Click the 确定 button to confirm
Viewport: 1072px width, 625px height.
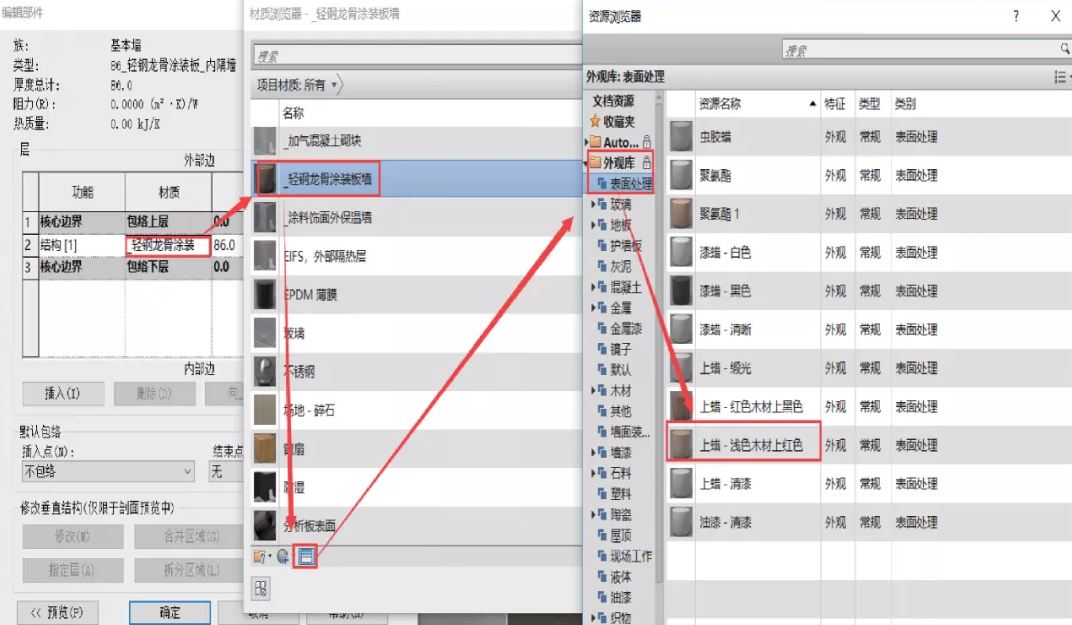pyautogui.click(x=170, y=614)
